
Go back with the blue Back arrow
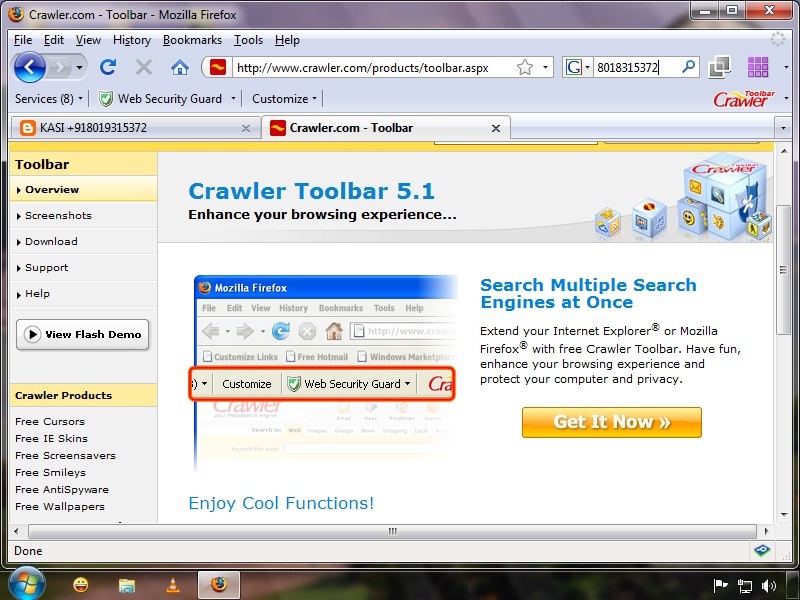(30, 67)
